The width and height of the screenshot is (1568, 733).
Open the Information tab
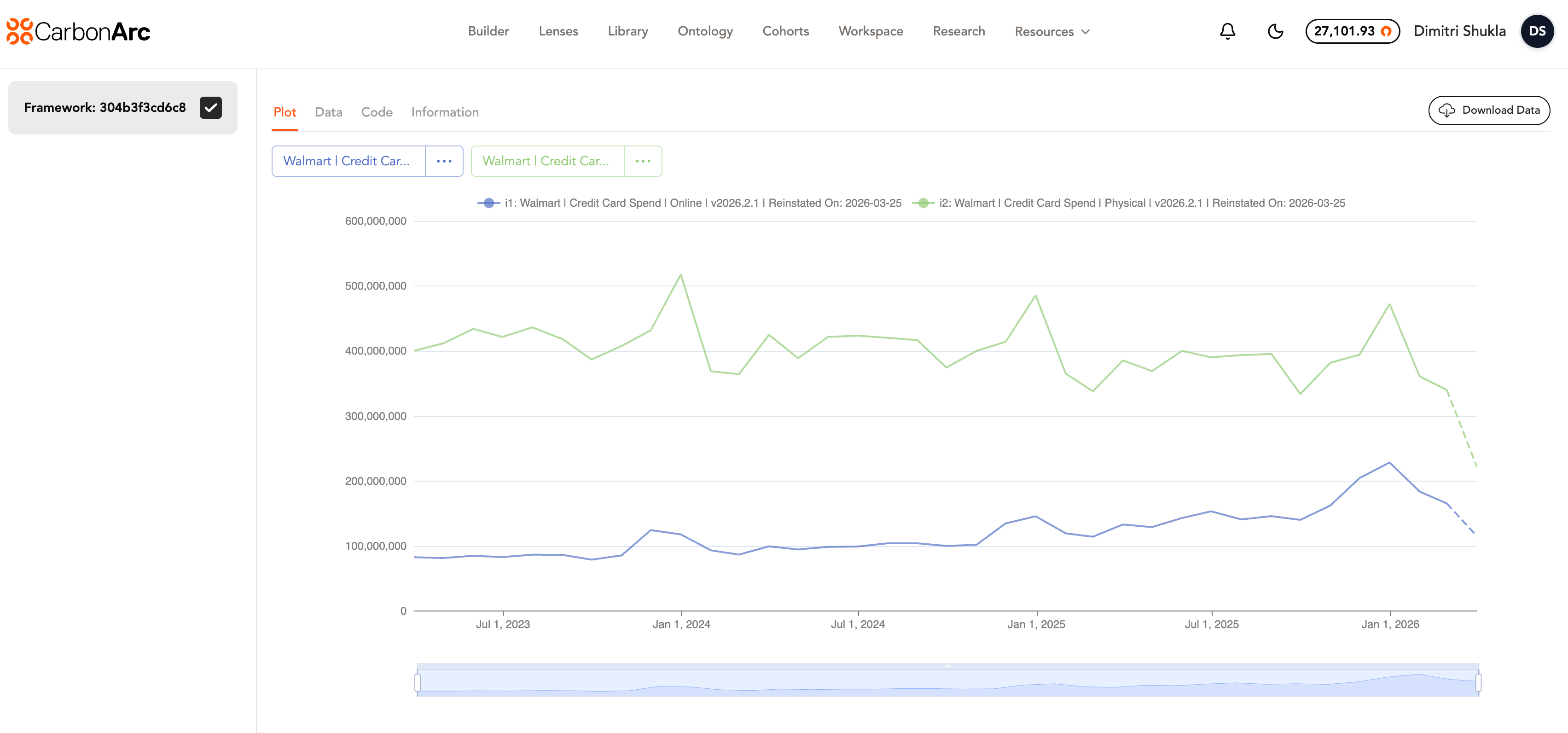coord(444,112)
